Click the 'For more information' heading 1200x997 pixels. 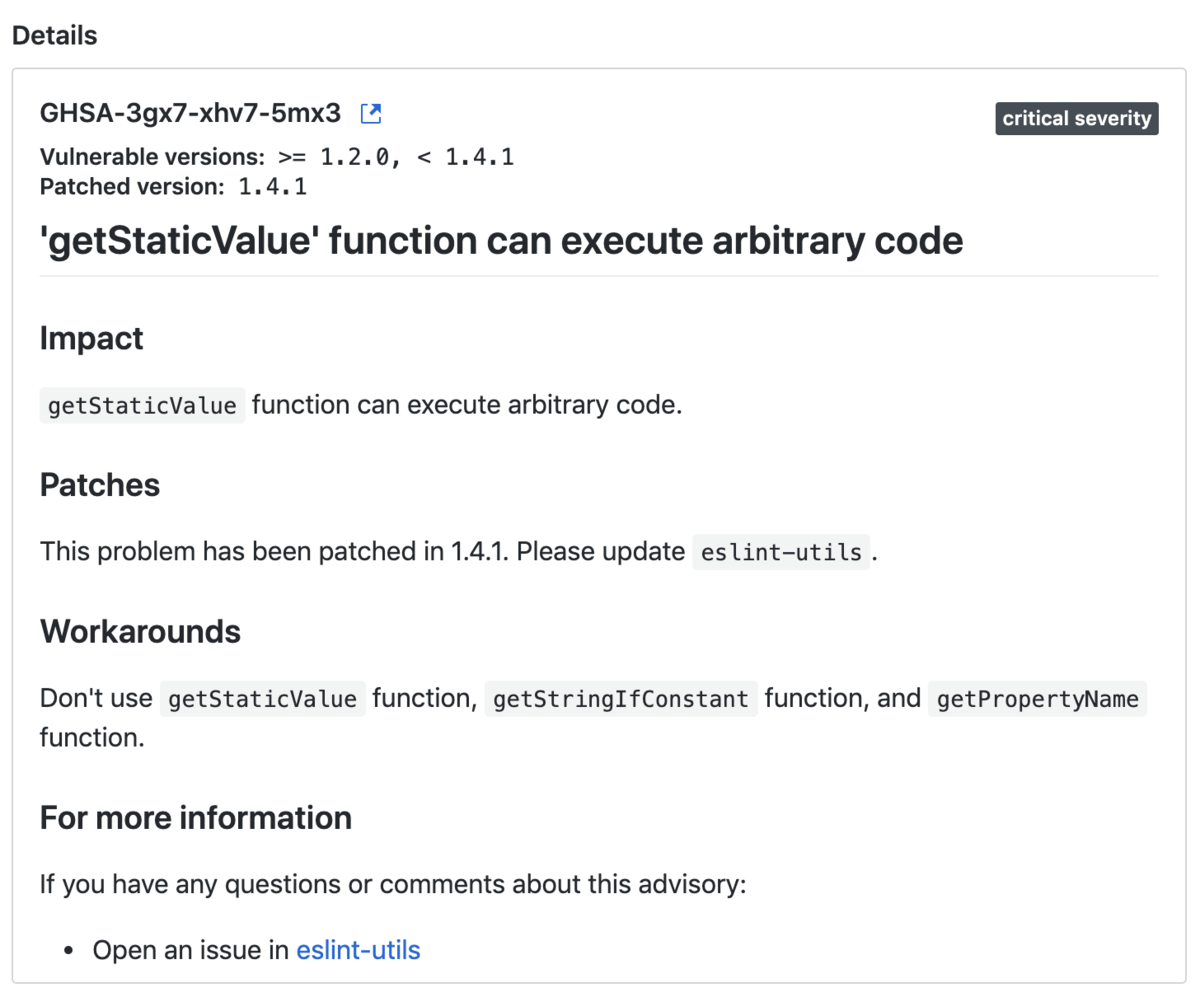pyautogui.click(x=196, y=818)
